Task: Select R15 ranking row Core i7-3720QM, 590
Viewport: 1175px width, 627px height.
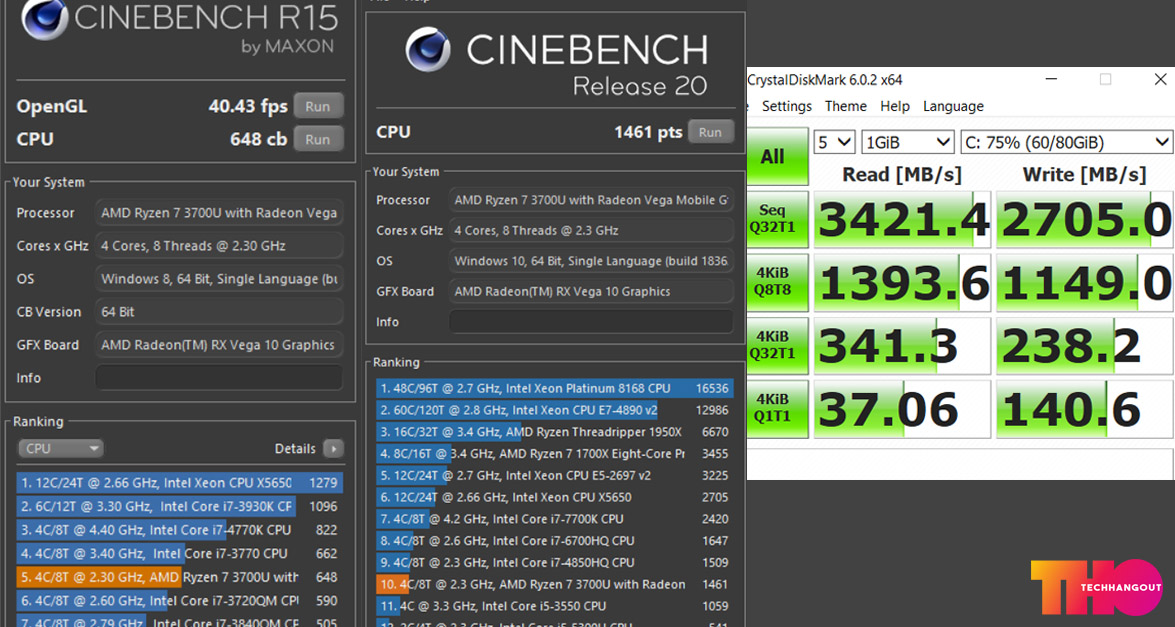Action: pyautogui.click(x=180, y=601)
